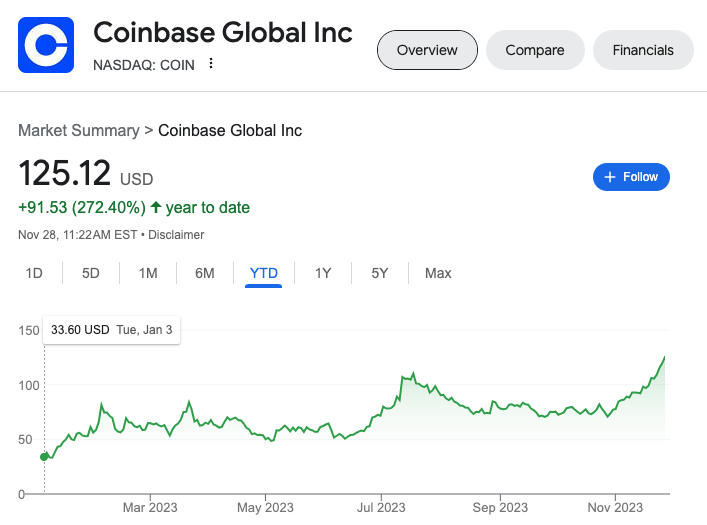Click the Coinbase logo icon
Image resolution: width=707 pixels, height=525 pixels.
46,45
